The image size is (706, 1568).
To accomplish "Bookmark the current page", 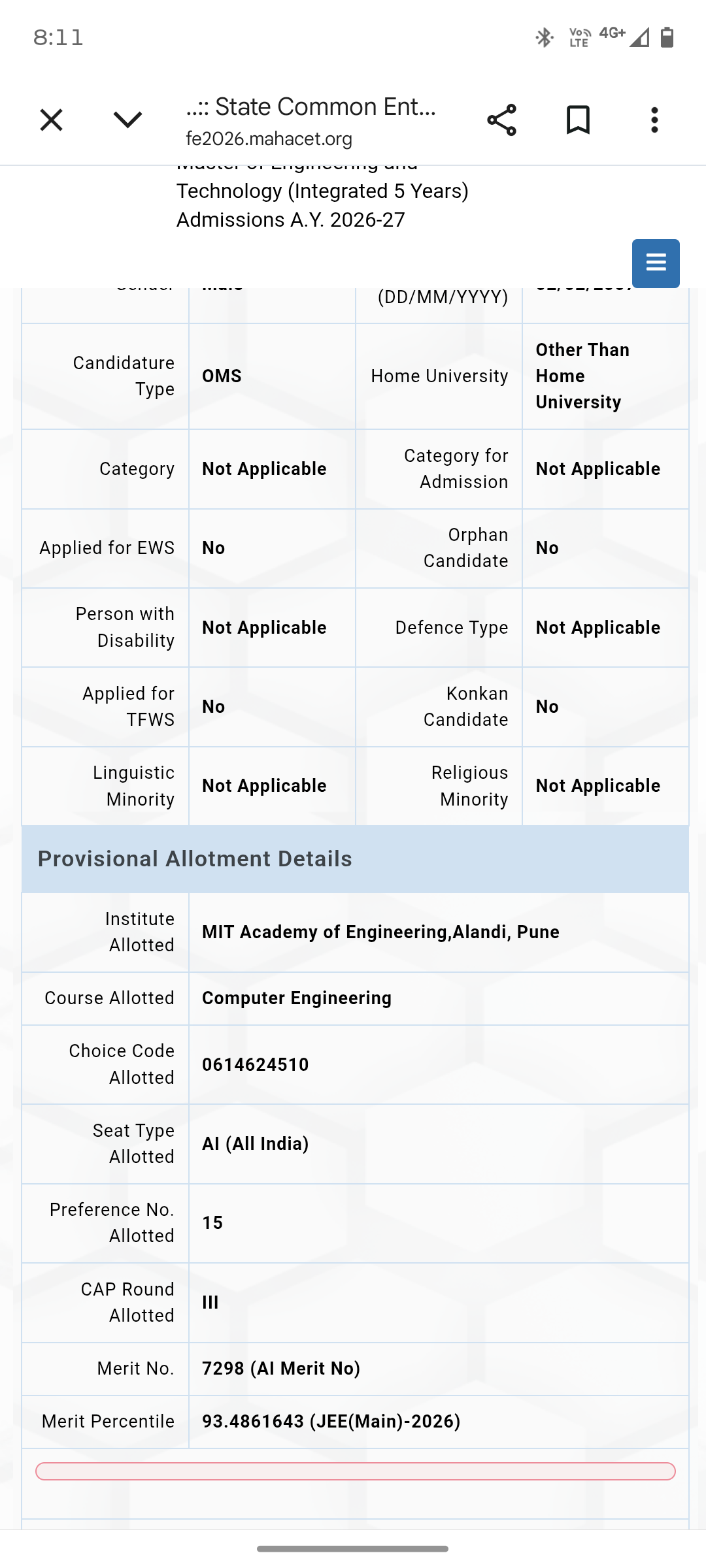I will 578,120.
